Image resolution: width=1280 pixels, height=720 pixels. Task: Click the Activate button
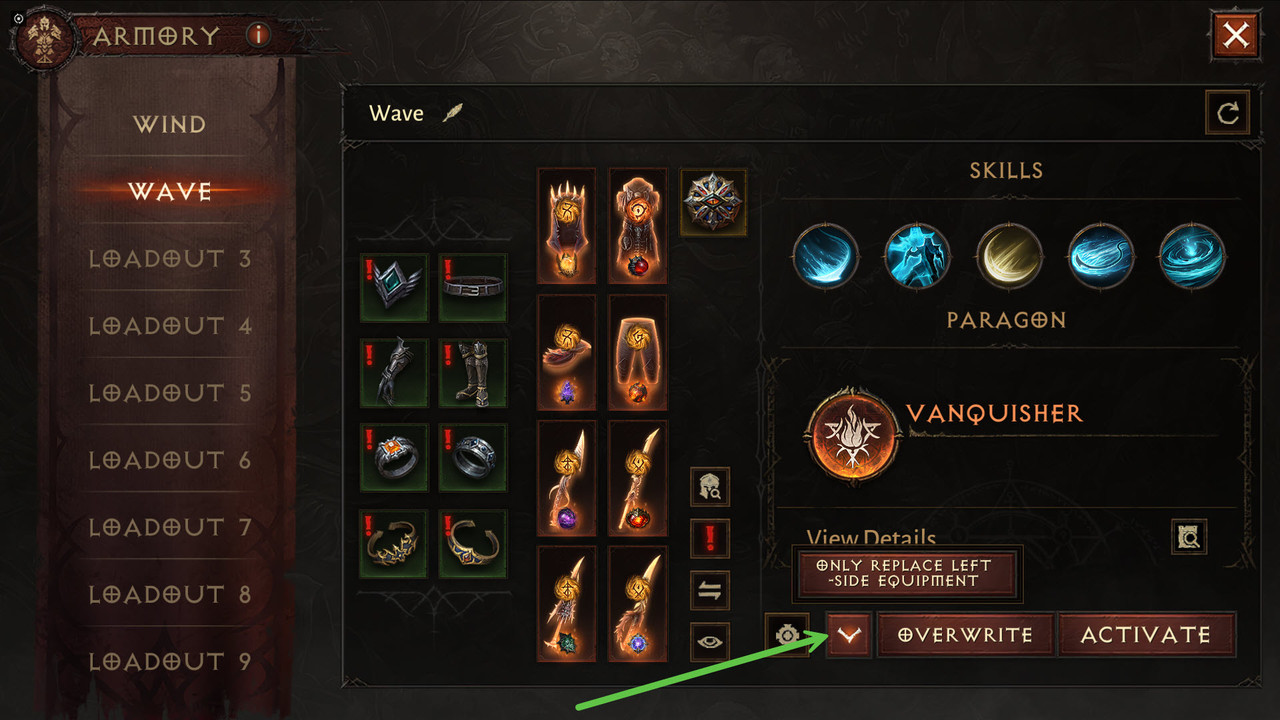click(x=1146, y=635)
